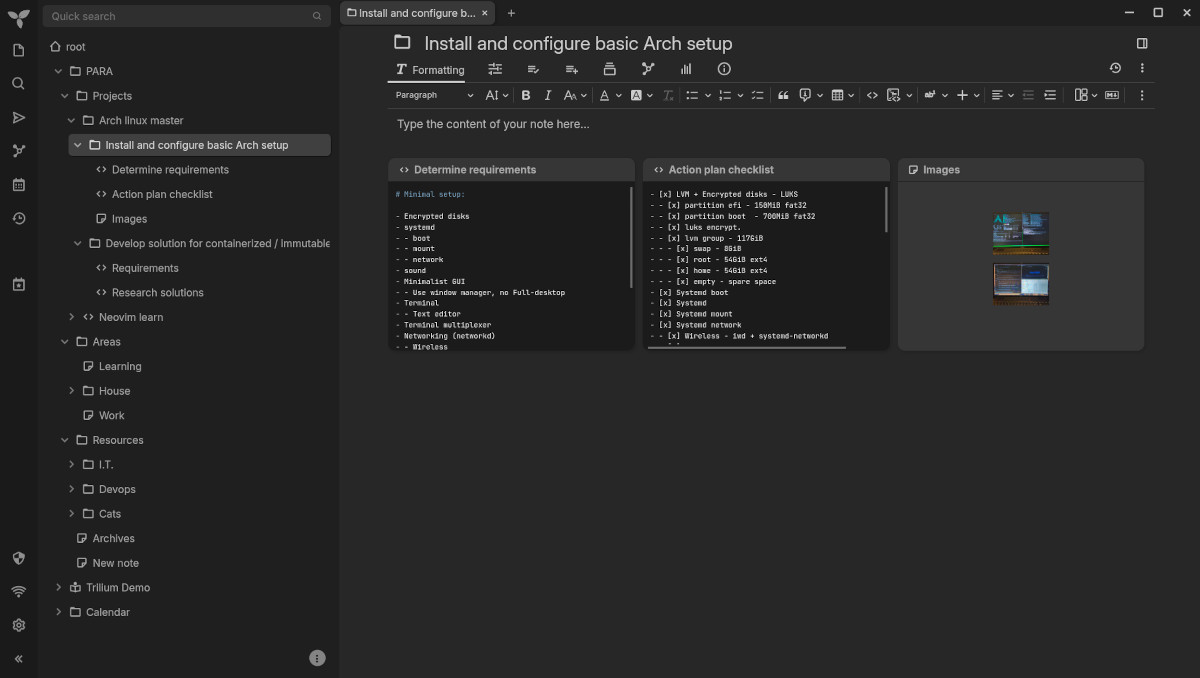
Task: Expand the Neovim learn tree node
Action: (x=72, y=317)
